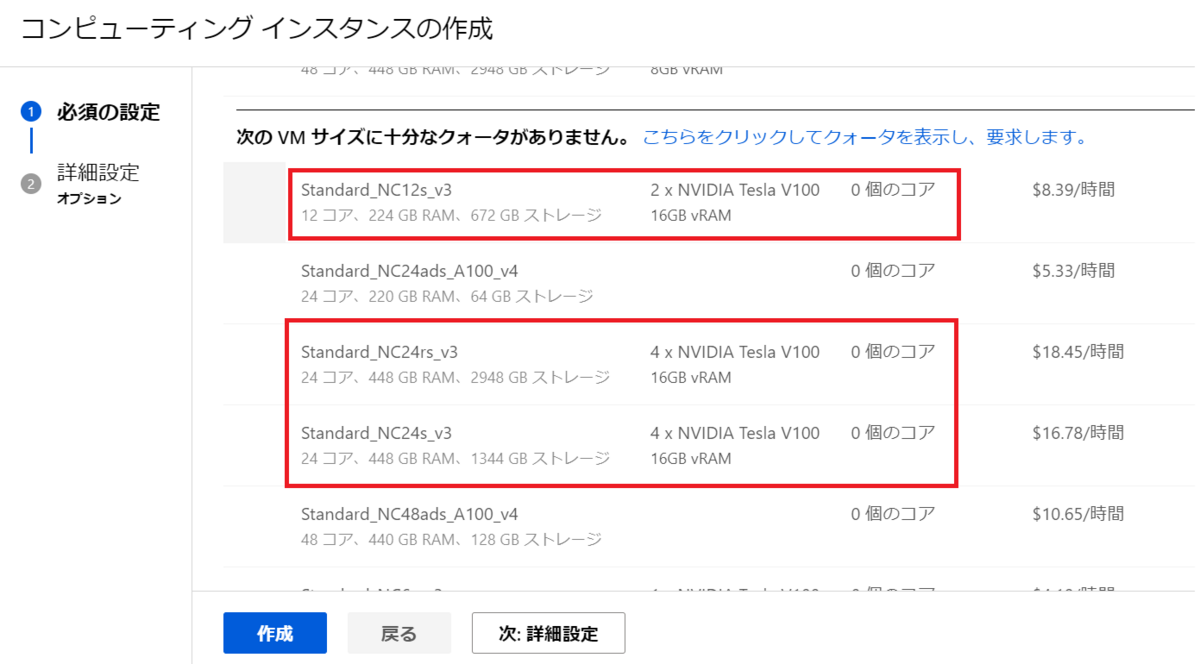Click the selection cell of Standard_NC12s_v3 row
Screen dimensions: 1200x664
point(255,202)
